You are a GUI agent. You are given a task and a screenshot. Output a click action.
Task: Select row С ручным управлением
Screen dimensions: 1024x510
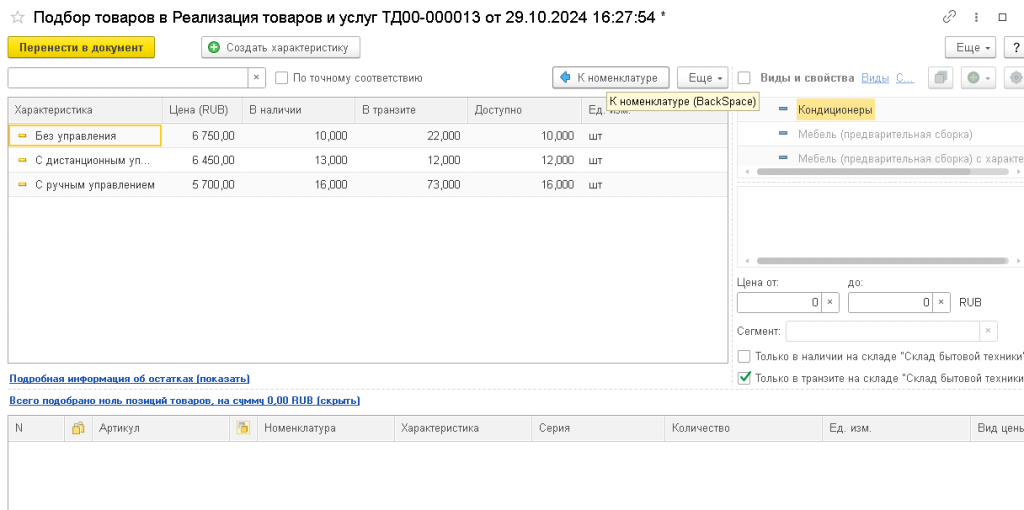click(x=368, y=185)
